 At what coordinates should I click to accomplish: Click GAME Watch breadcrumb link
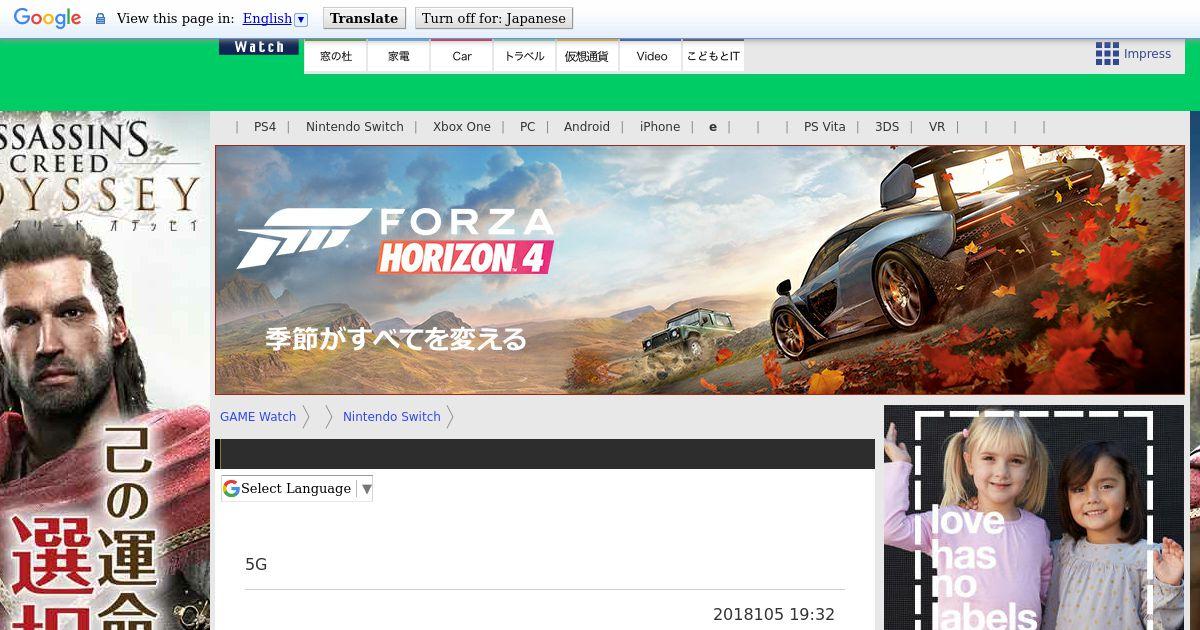point(258,417)
